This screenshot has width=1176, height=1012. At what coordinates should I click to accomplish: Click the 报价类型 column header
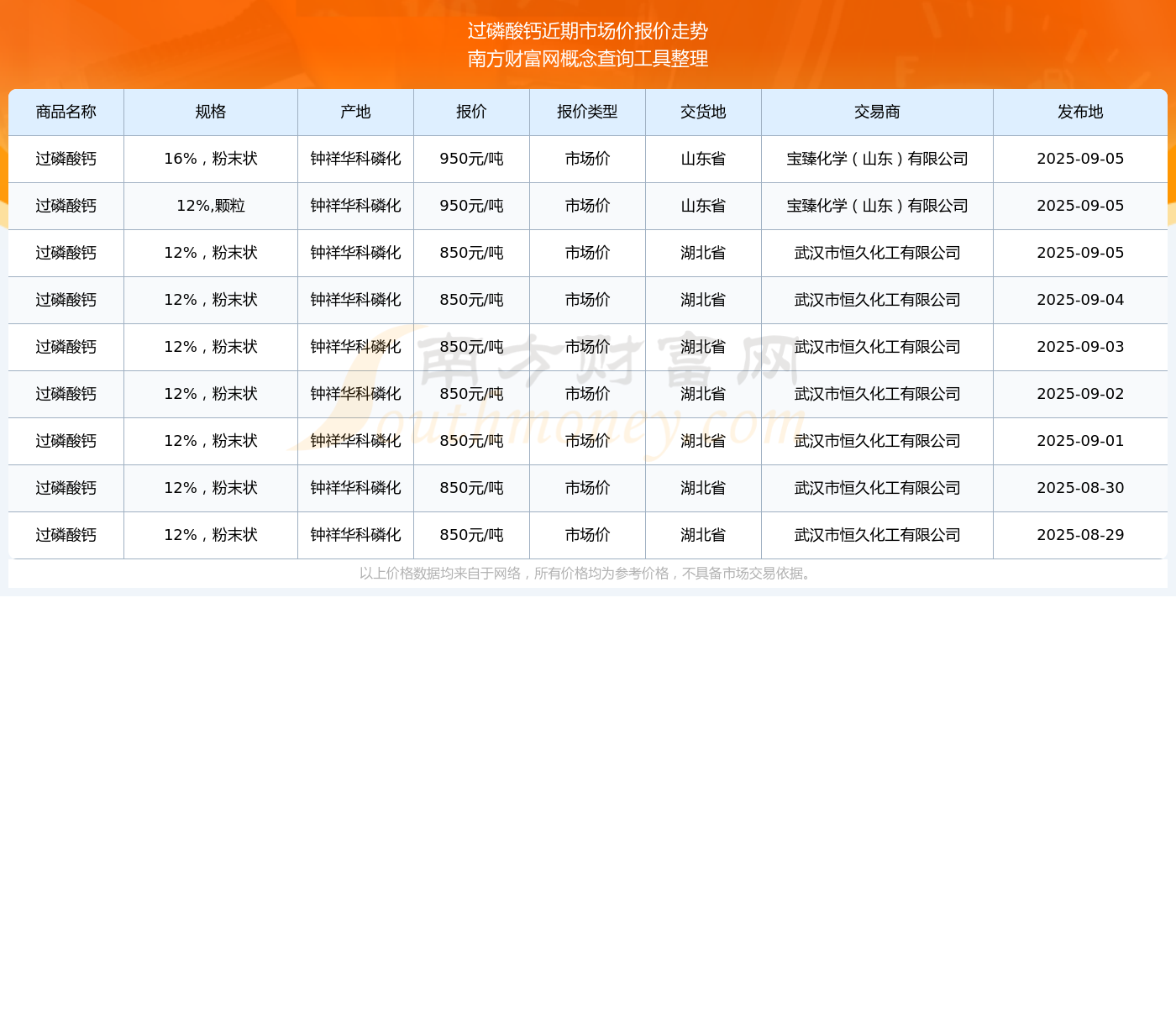coord(587,112)
